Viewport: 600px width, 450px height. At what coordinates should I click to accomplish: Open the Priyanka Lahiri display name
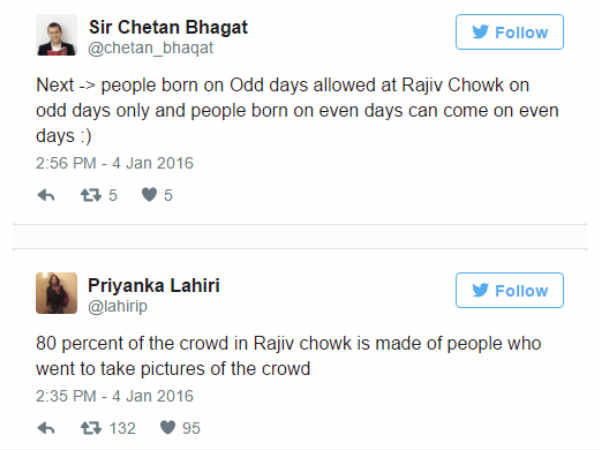pyautogui.click(x=154, y=285)
